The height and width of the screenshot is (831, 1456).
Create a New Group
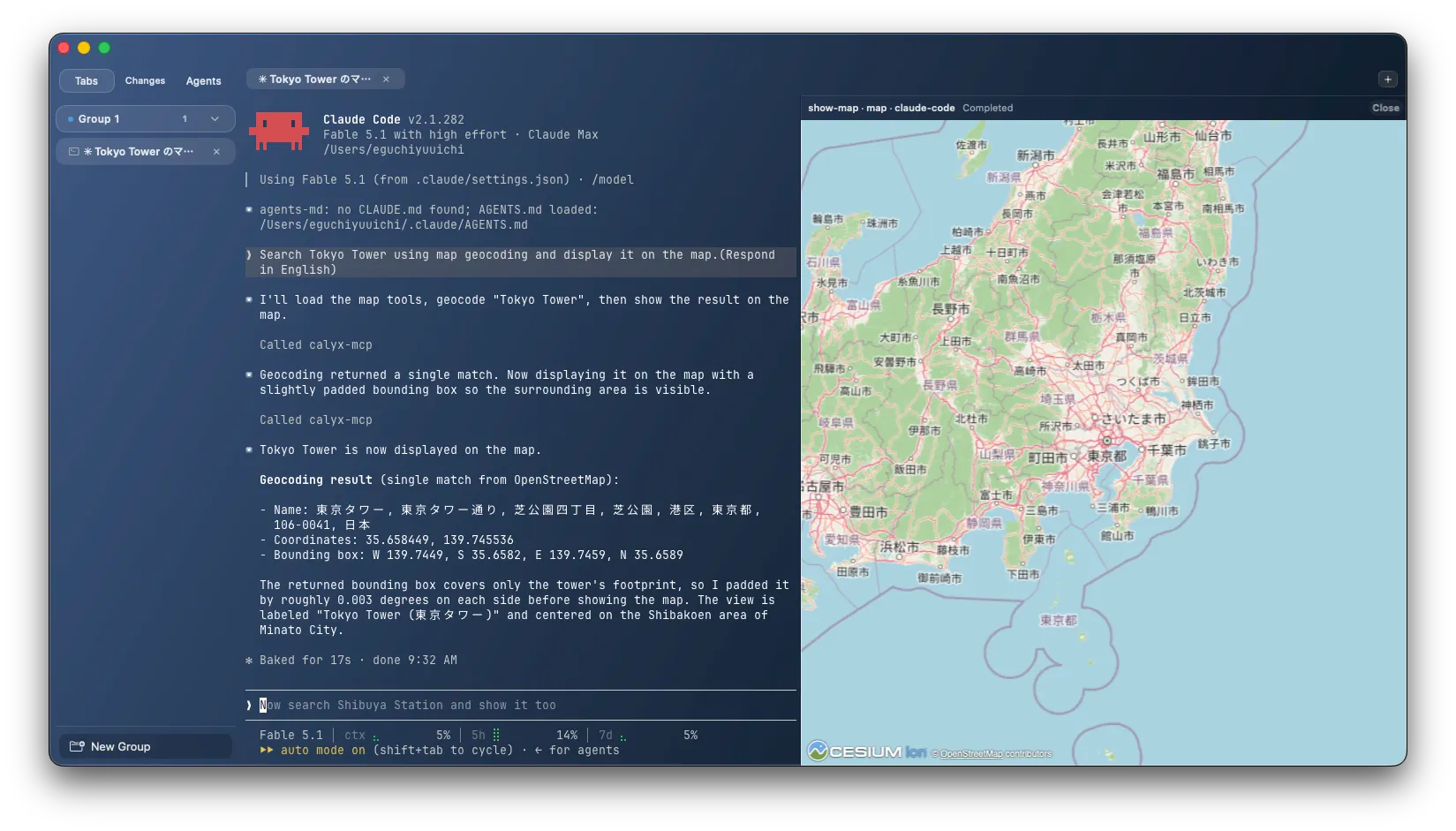(x=146, y=746)
